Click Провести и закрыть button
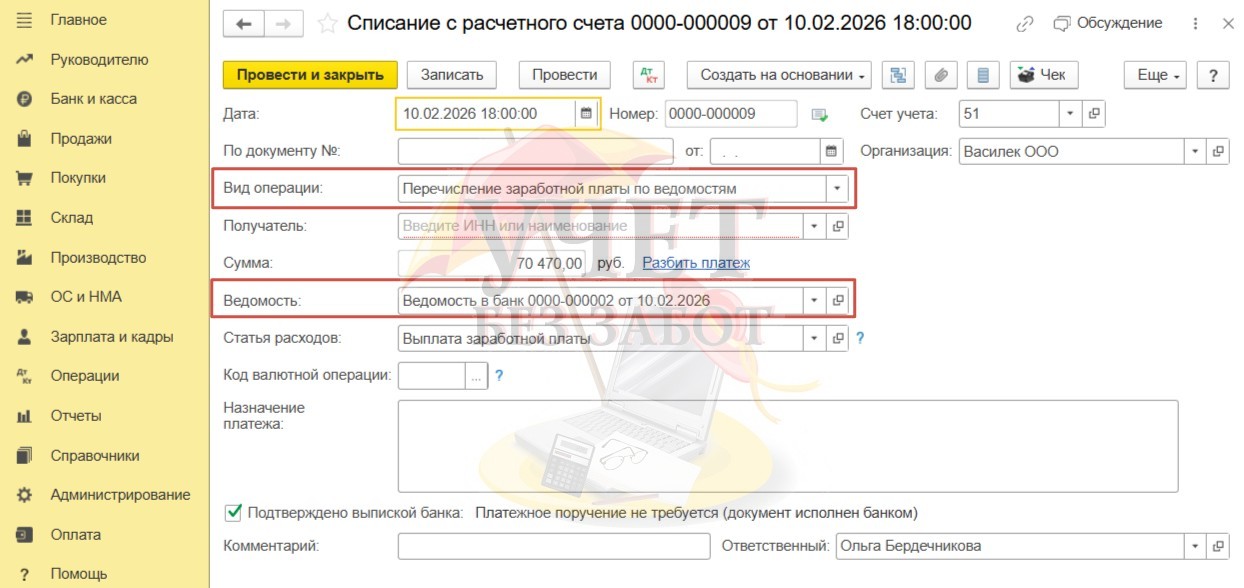This screenshot has width=1244, height=588. tap(310, 75)
